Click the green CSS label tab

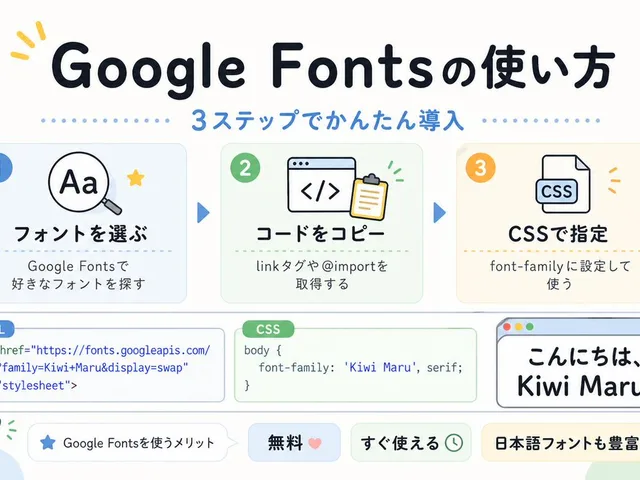pyautogui.click(x=268, y=329)
